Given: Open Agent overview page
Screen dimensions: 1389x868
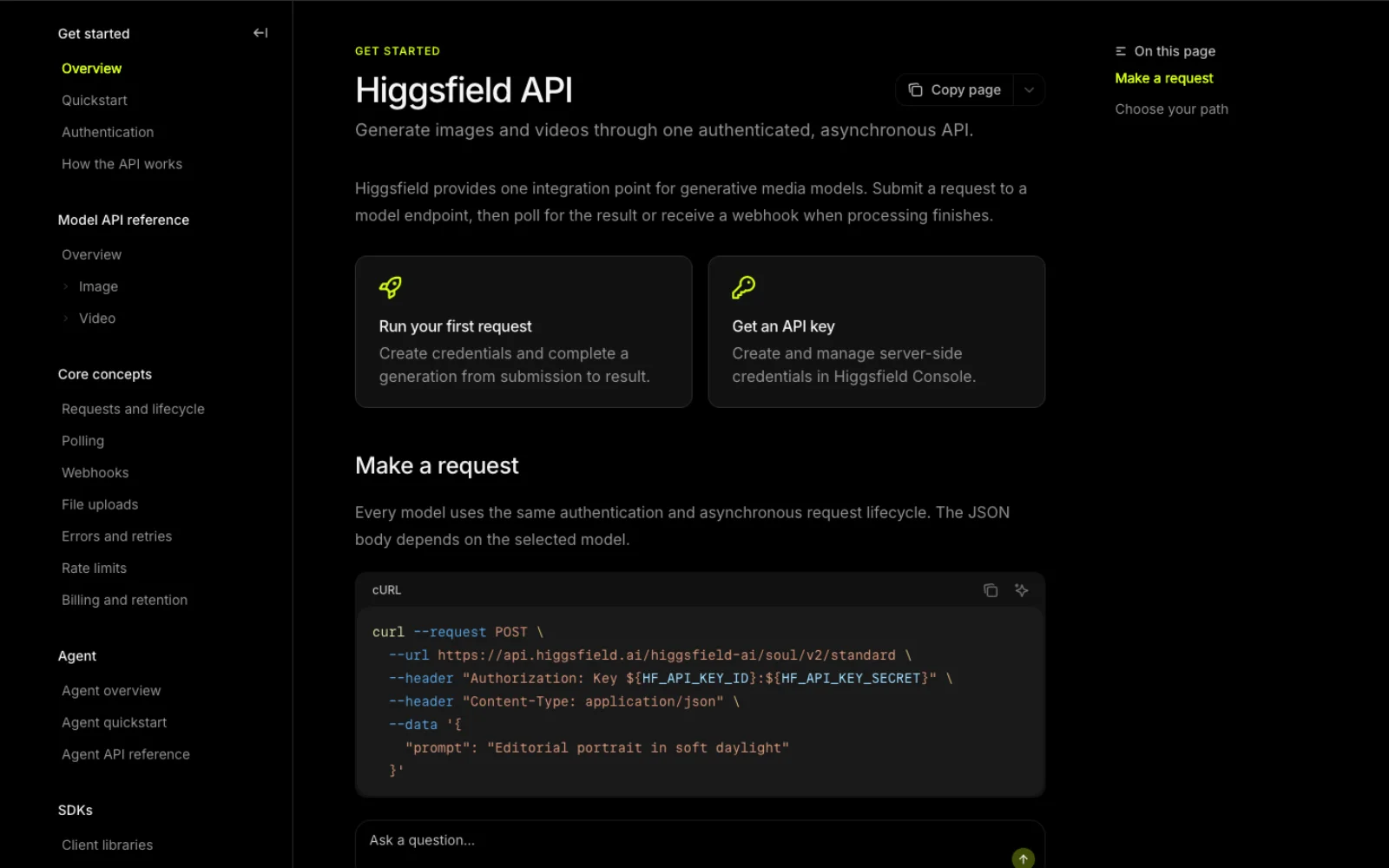Looking at the screenshot, I should [112, 691].
